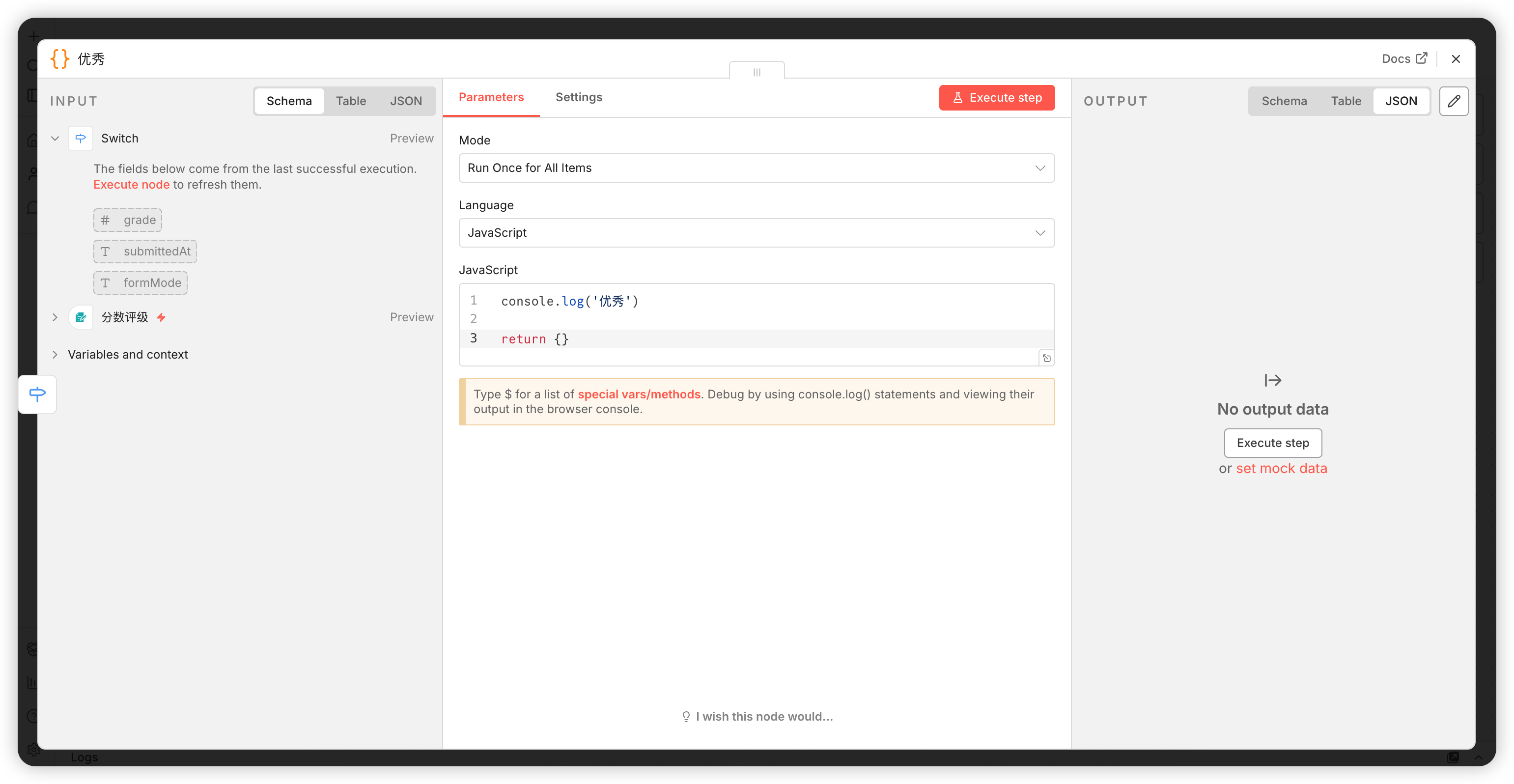Click the floating Switch node icon on the left edge

point(37,394)
